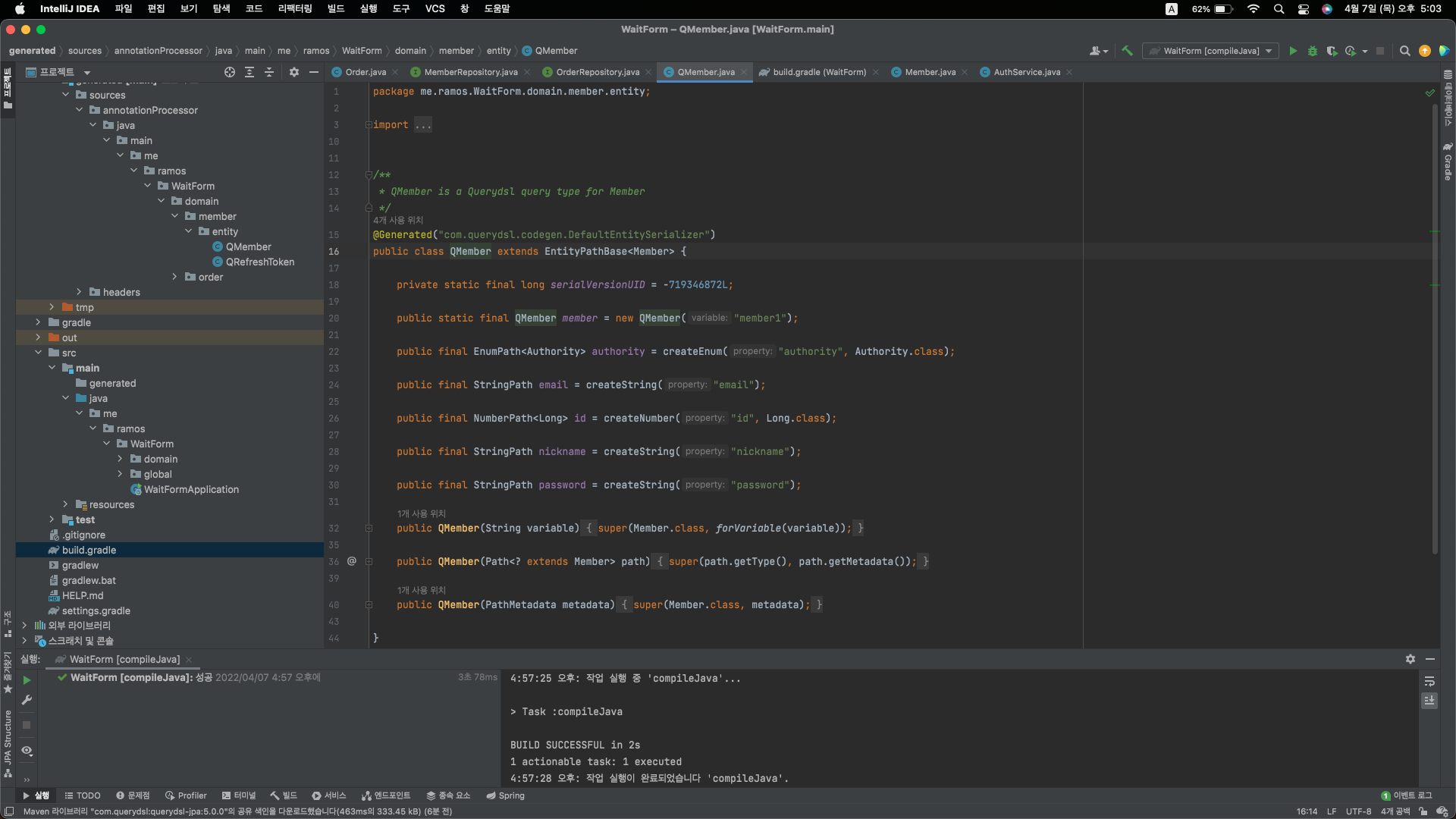The height and width of the screenshot is (819, 1456).
Task: Open the Profiler tool window
Action: pyautogui.click(x=186, y=795)
